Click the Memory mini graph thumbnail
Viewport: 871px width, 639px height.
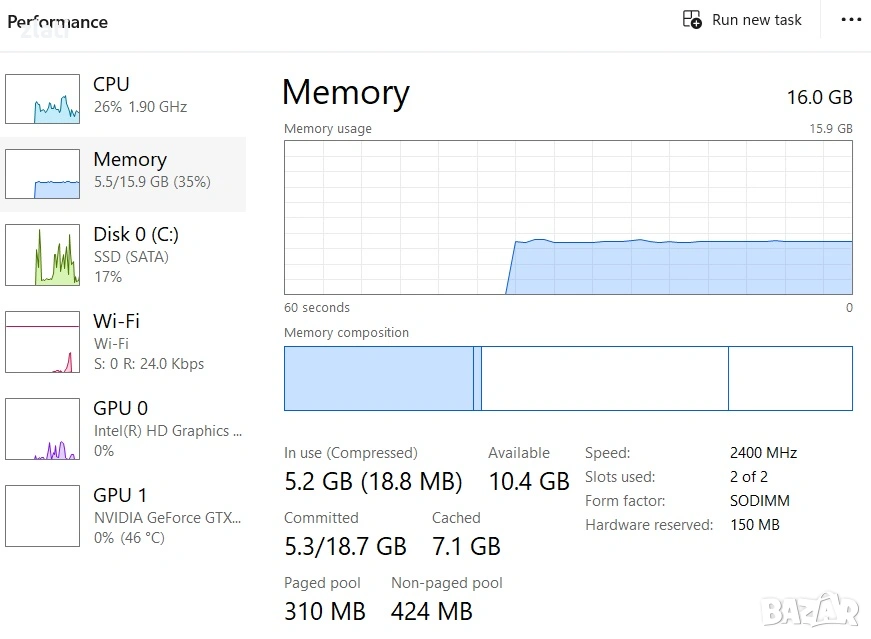(42, 174)
